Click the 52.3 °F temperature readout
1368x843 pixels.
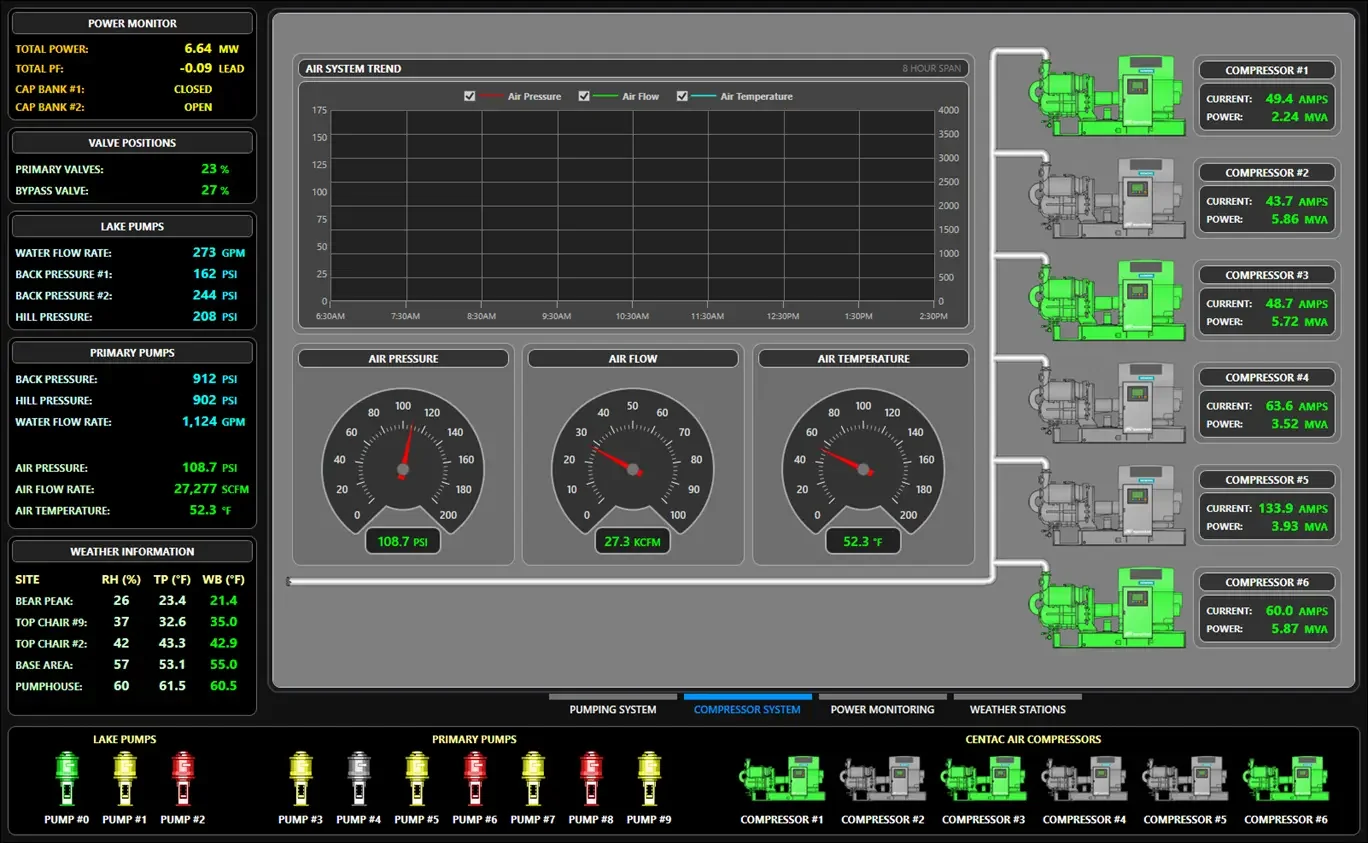[x=863, y=540]
